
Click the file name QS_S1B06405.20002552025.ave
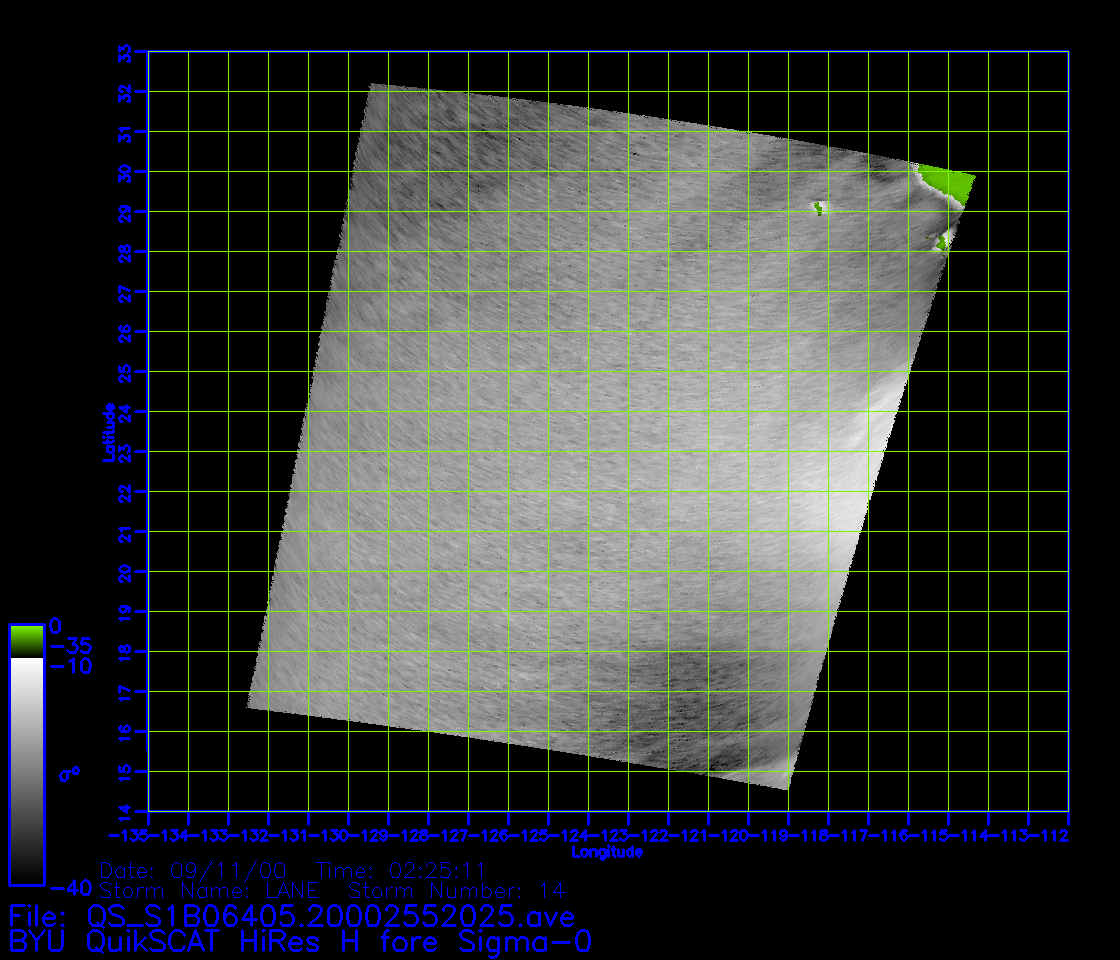(331, 916)
